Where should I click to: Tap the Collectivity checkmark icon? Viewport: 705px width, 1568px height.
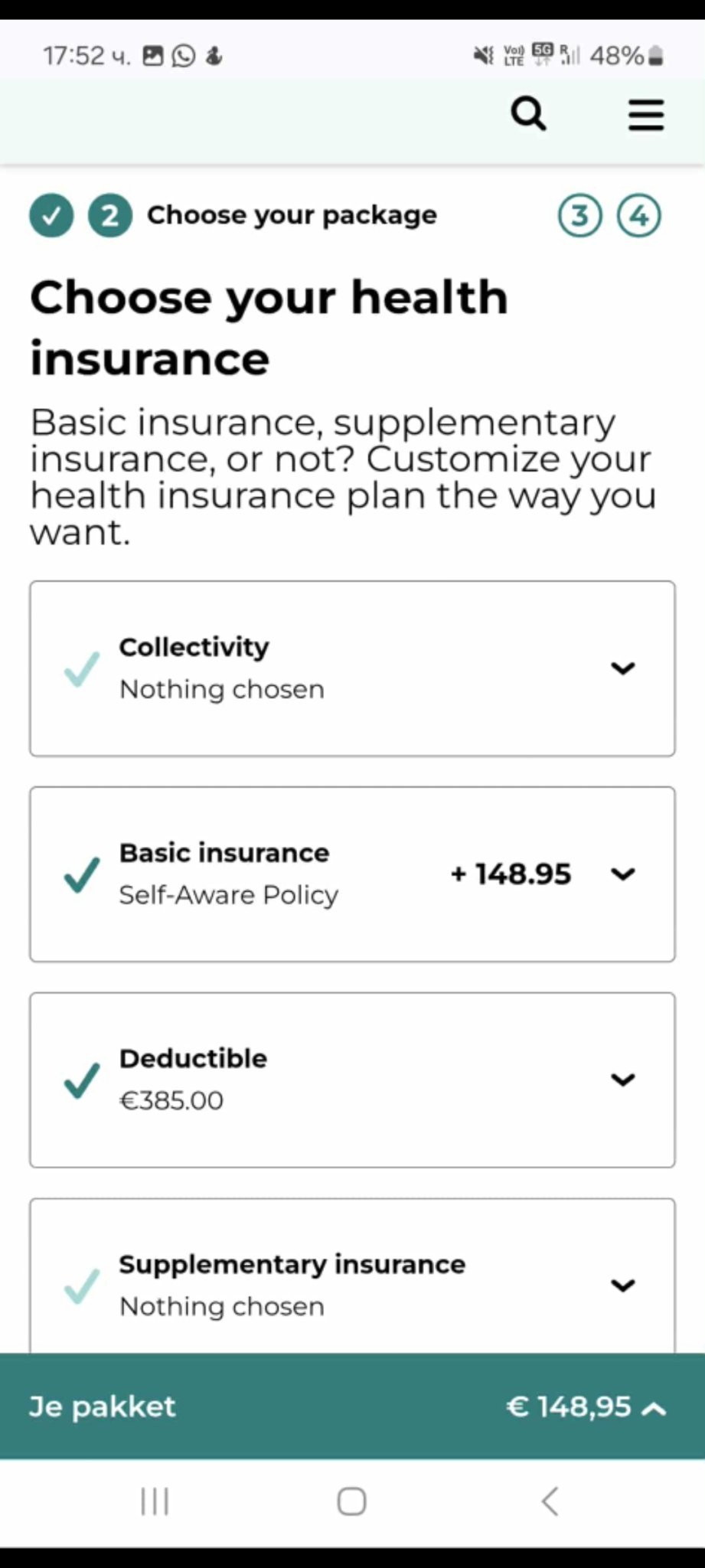point(82,668)
